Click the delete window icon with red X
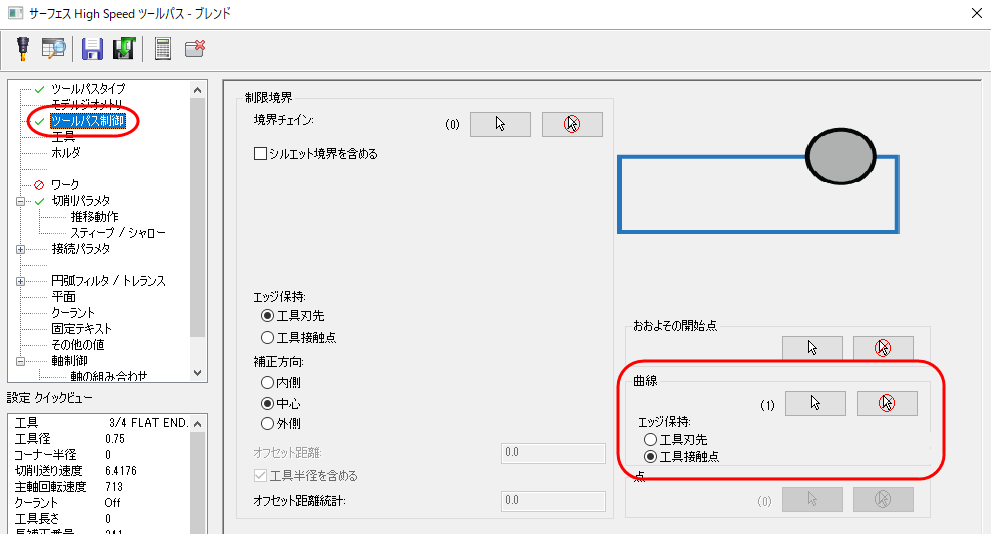This screenshot has height=534, width=991. [x=195, y=49]
